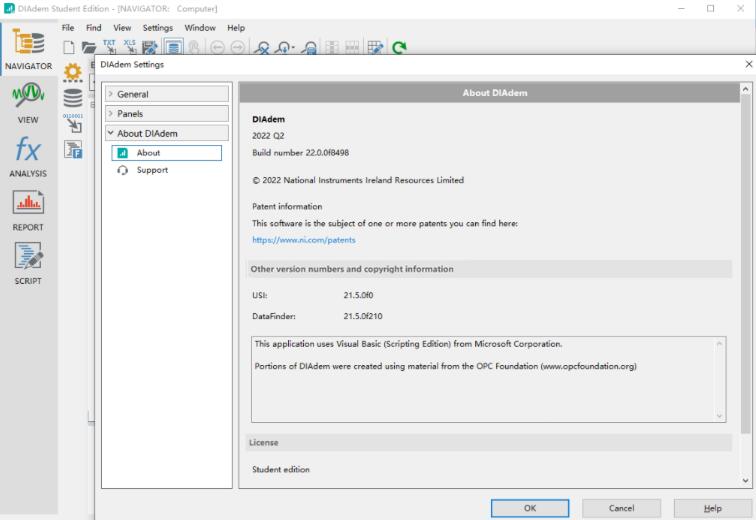Viewport: 756px width, 520px height.
Task: Click the magnifier with cross toolbar icon
Action: coord(262,47)
